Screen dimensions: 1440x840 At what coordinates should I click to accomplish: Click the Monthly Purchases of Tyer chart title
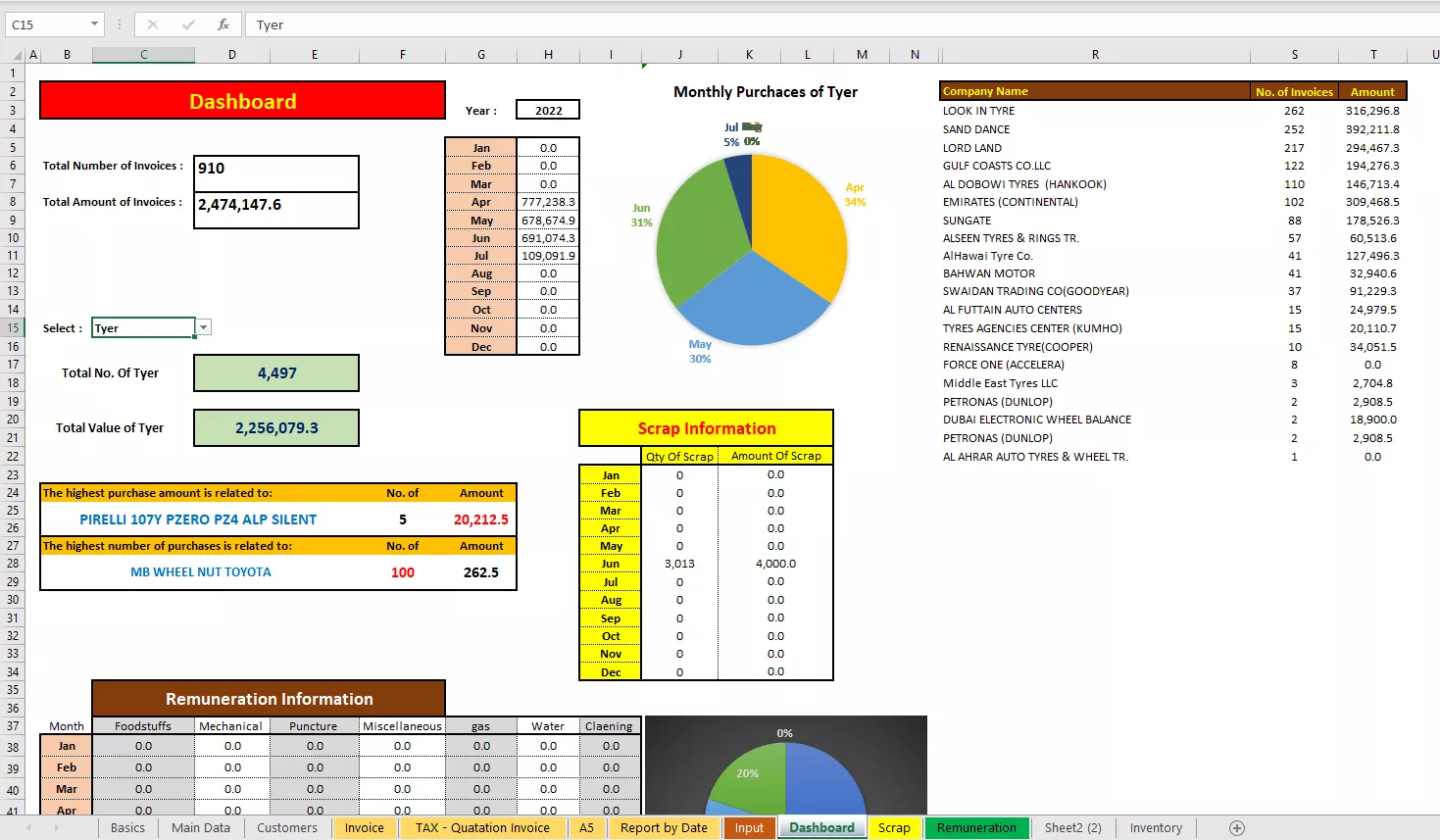(766, 91)
